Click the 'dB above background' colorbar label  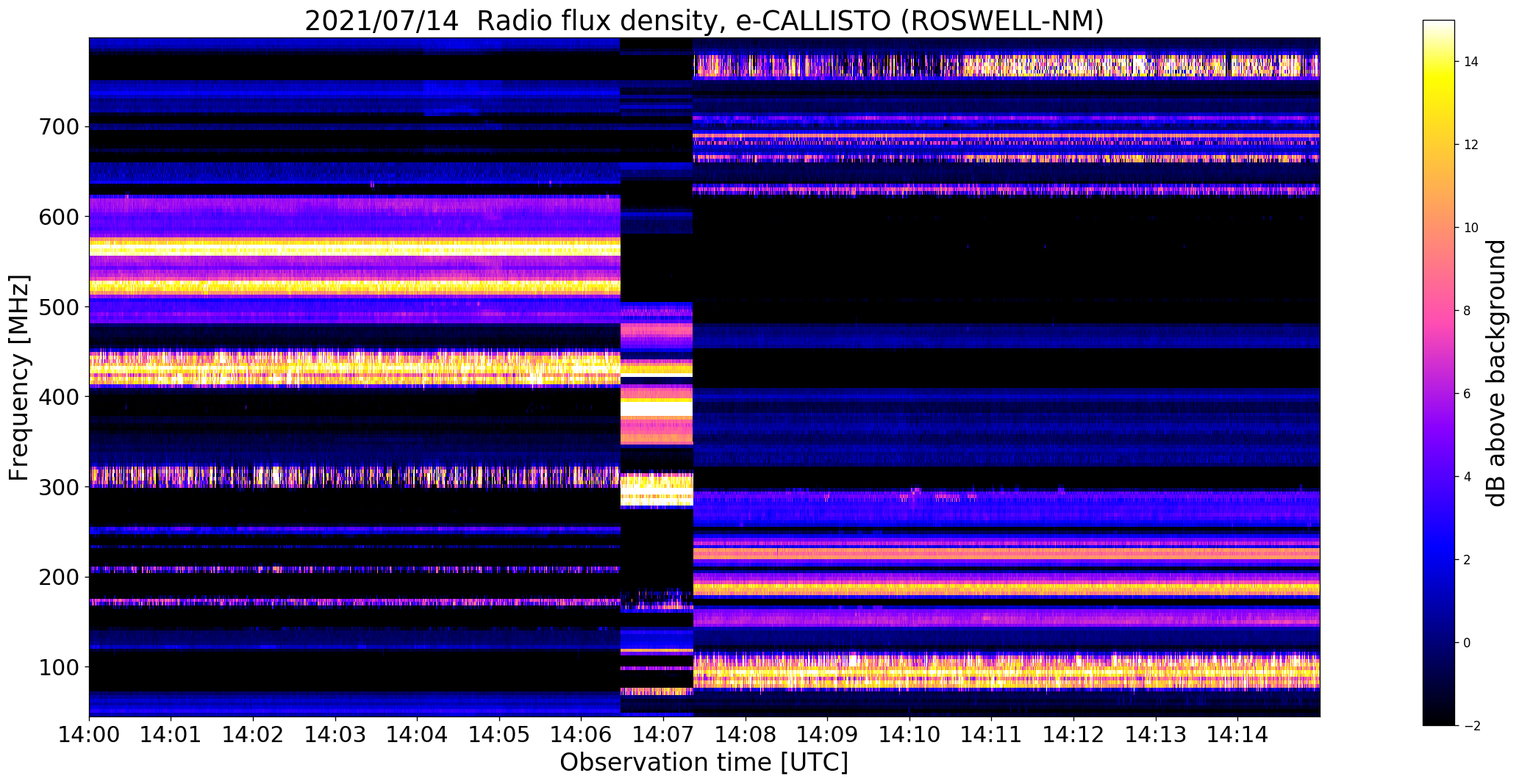pyautogui.click(x=1496, y=373)
